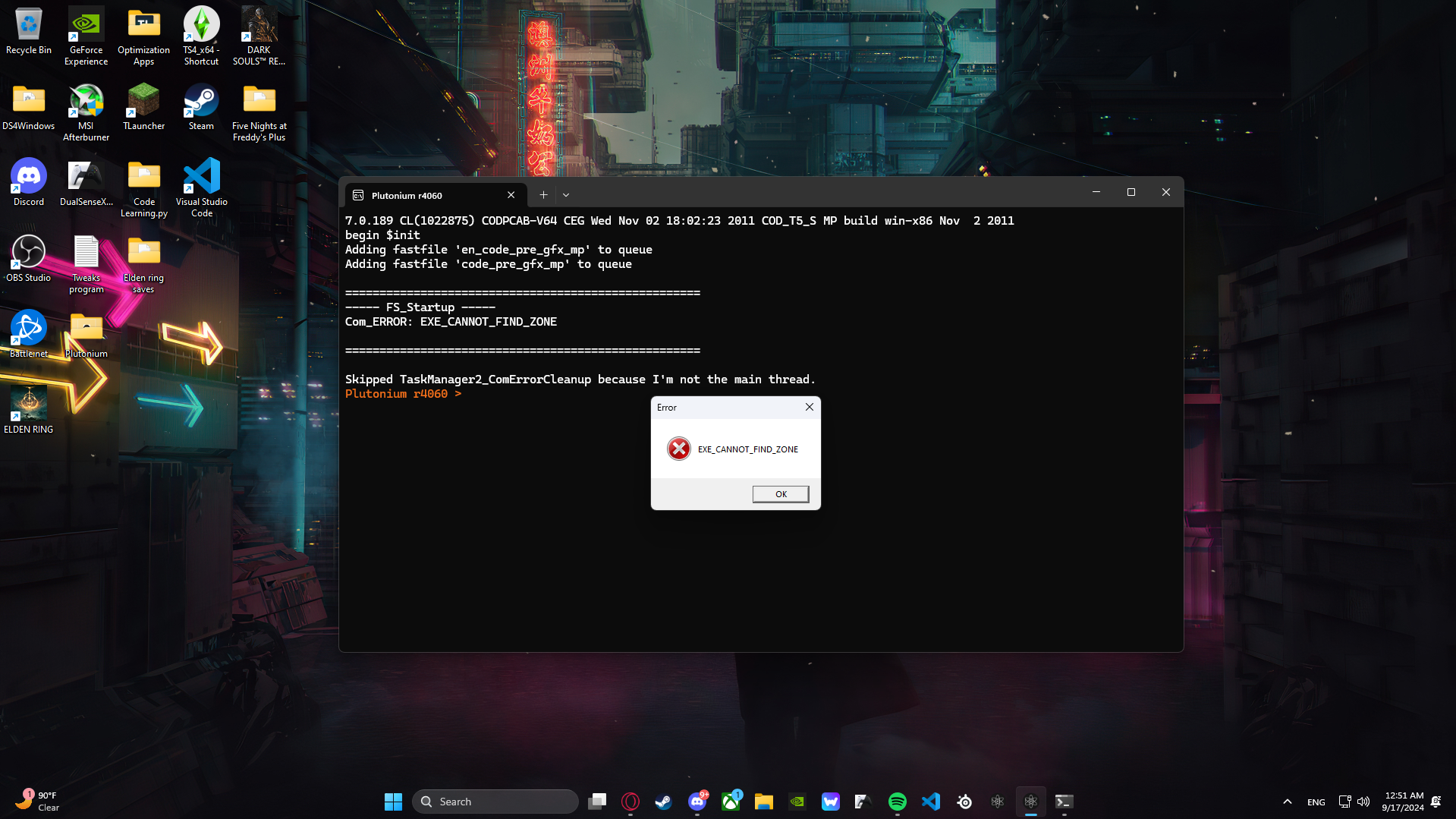1456x819 pixels.
Task: Select the TLauncher desktop icon
Action: point(144,108)
